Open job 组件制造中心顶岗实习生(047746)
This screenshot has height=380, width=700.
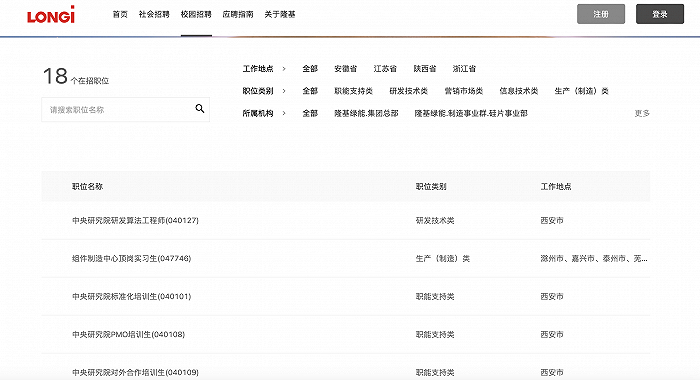(x=131, y=259)
